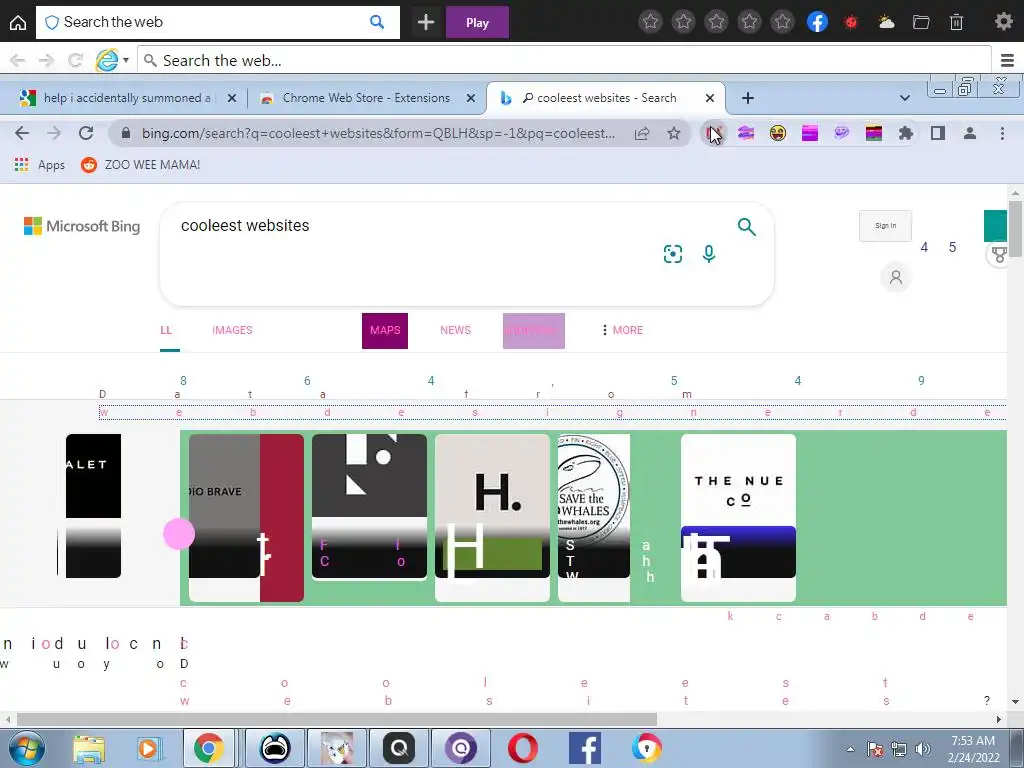Expand the tab search chevron

pos(904,98)
